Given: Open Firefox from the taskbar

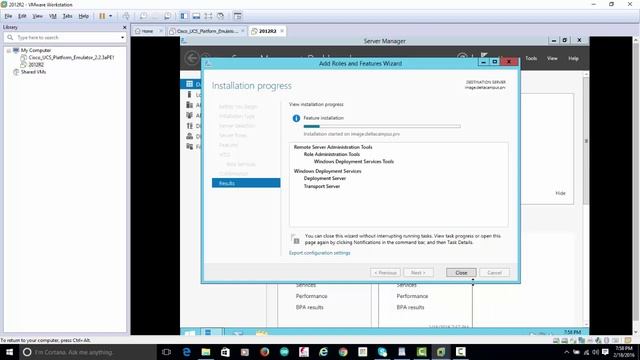Looking at the screenshot, I should (264, 352).
